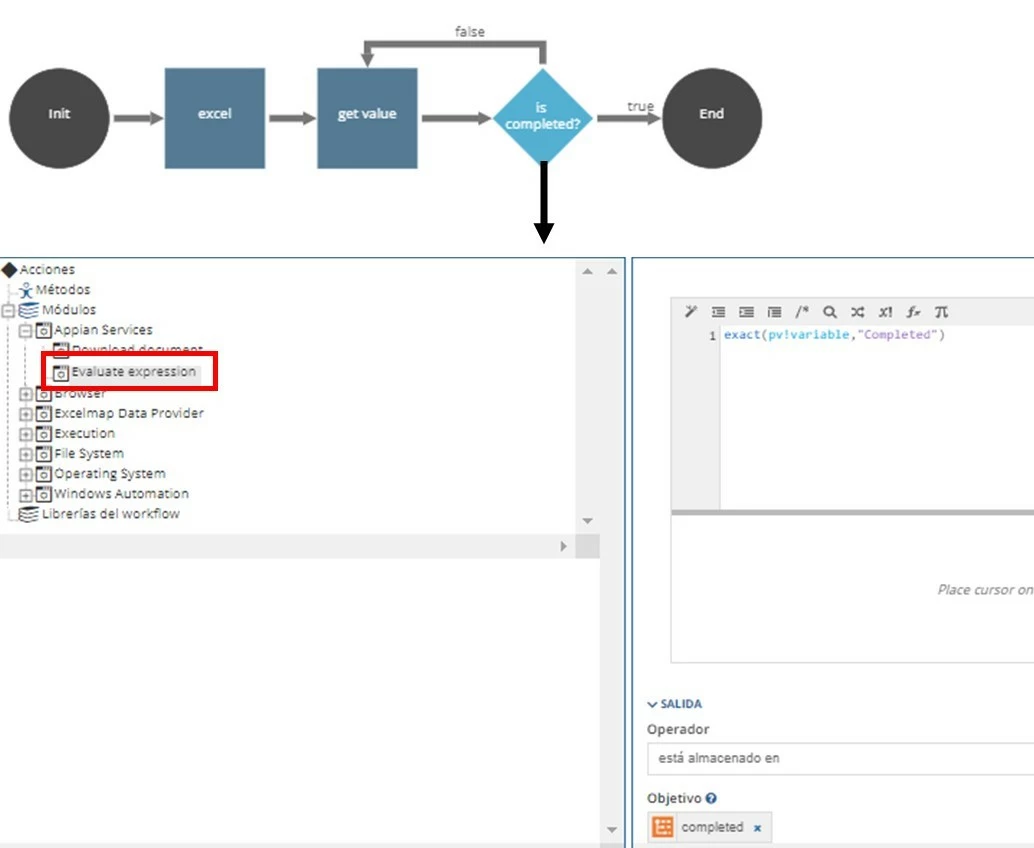The height and width of the screenshot is (848, 1034).
Task: Click the Objetivo help question icon
Action: pos(711,798)
